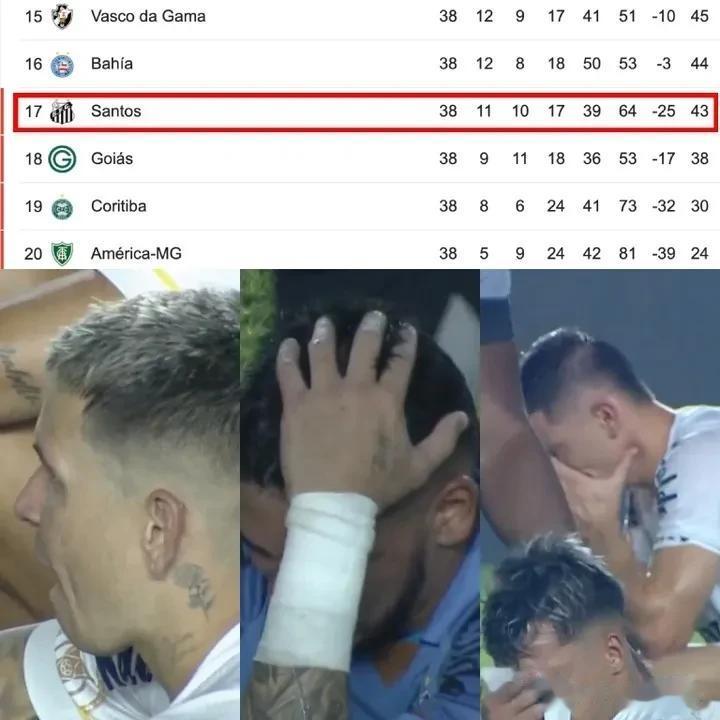The height and width of the screenshot is (720, 720).
Task: Click the América-MG shield crest
Action: [x=62, y=253]
